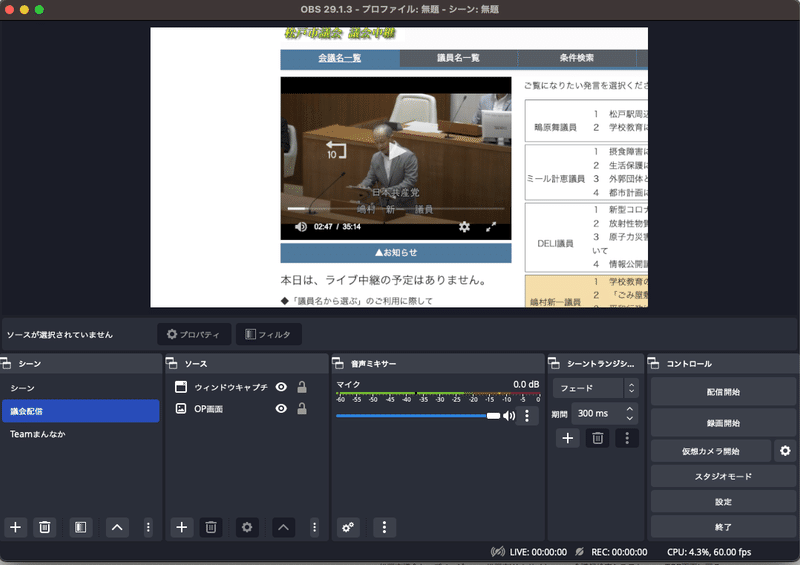Click 条件検索 tab in preview
Viewport: 800px width, 565px height.
click(x=577, y=58)
